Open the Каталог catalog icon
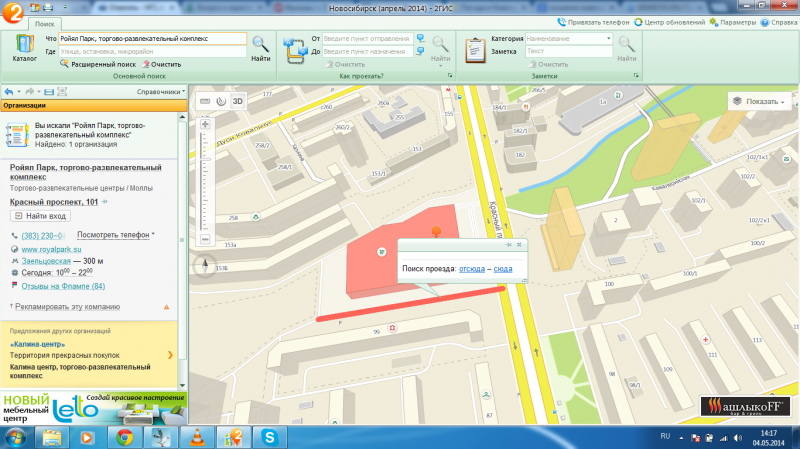Image resolution: width=800 pixels, height=449 pixels. (x=25, y=48)
